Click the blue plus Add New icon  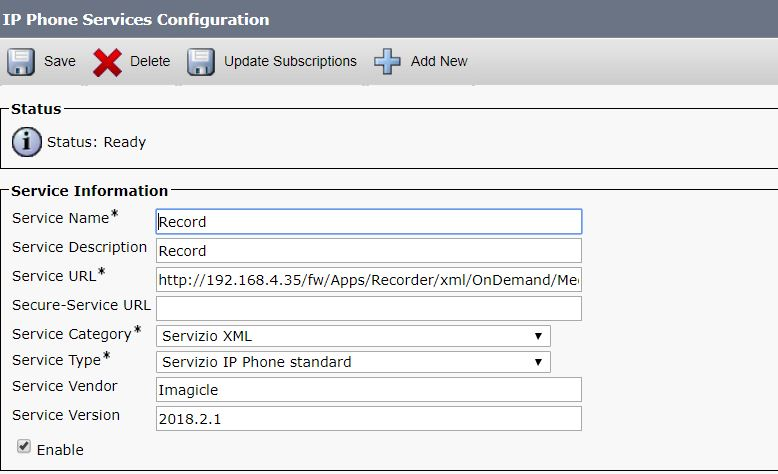pyautogui.click(x=388, y=62)
